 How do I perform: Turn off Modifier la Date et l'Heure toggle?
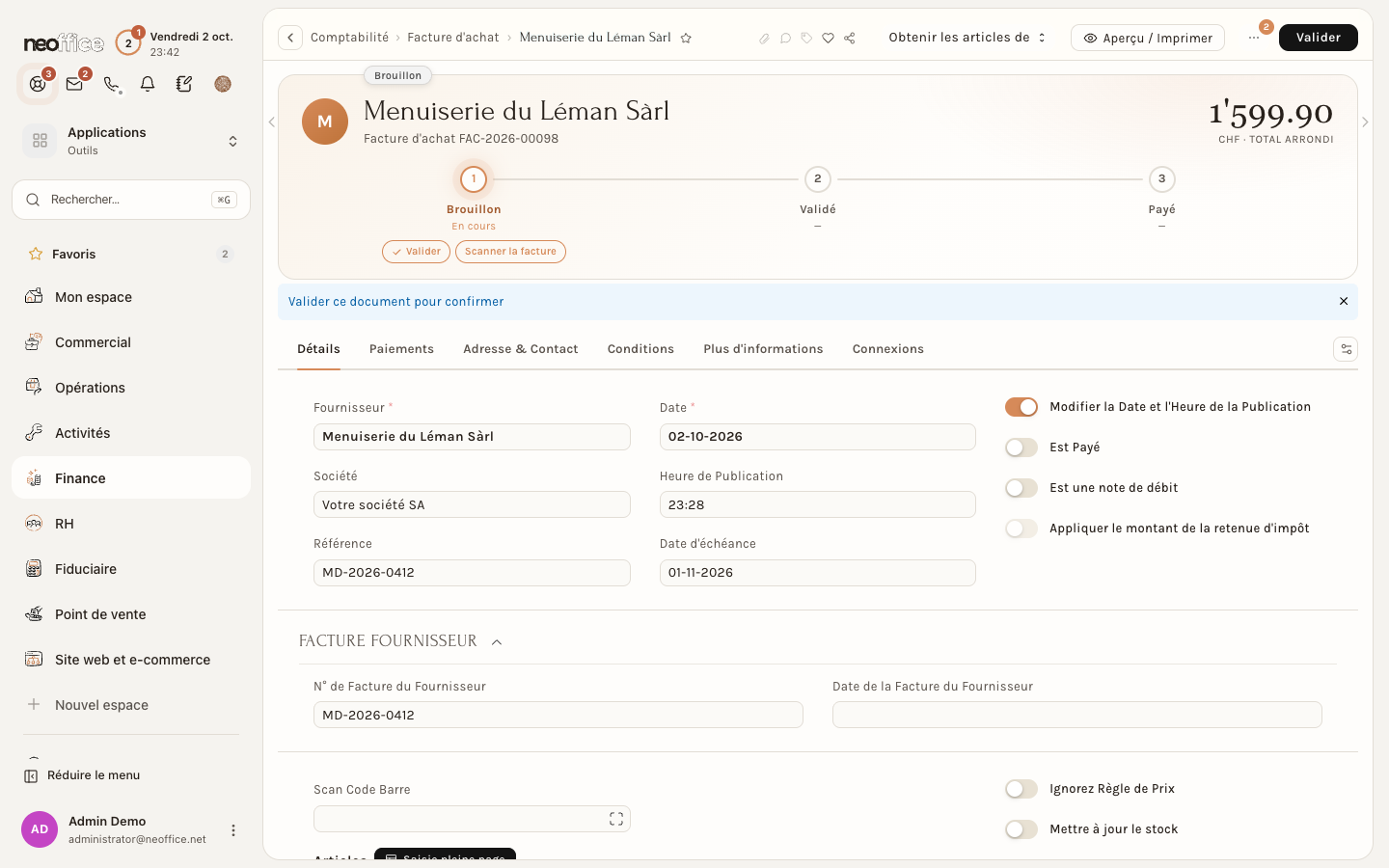[x=1021, y=407]
